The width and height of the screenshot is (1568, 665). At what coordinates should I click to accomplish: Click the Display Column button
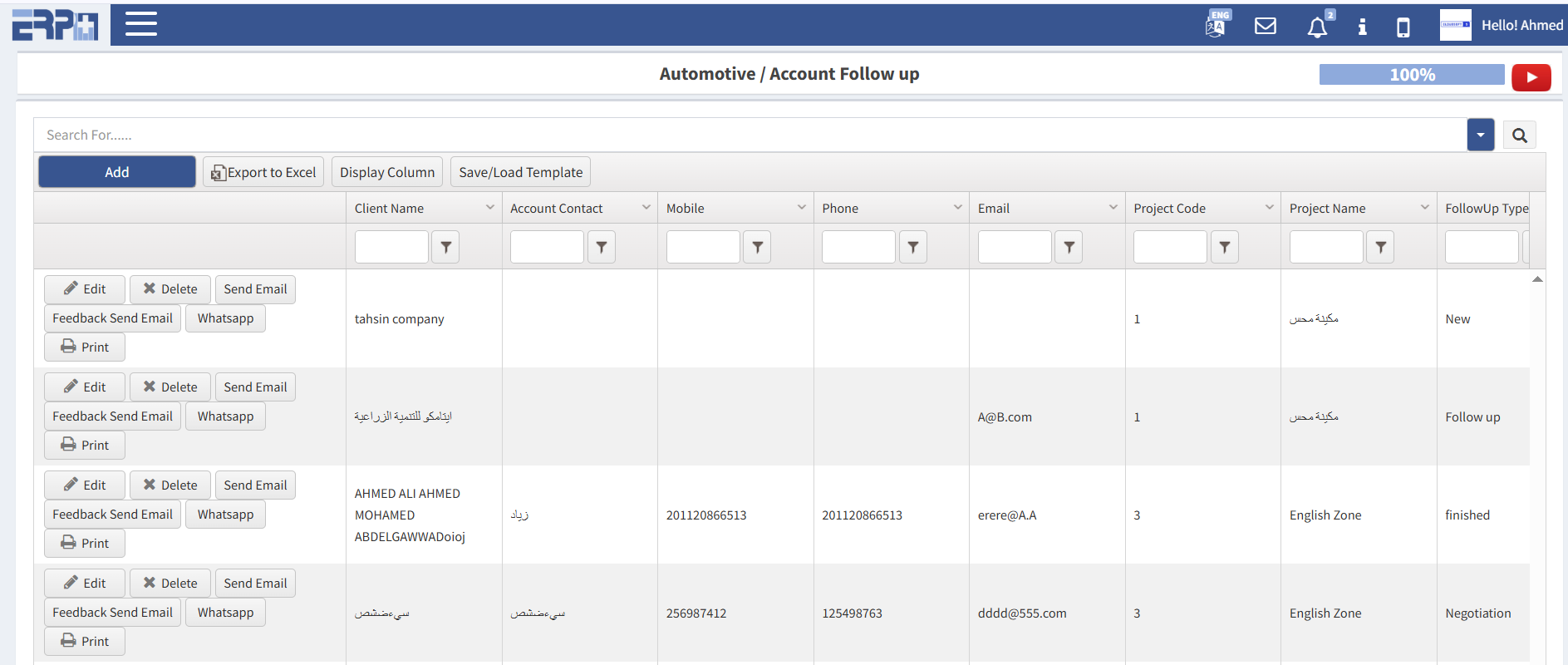(x=386, y=172)
